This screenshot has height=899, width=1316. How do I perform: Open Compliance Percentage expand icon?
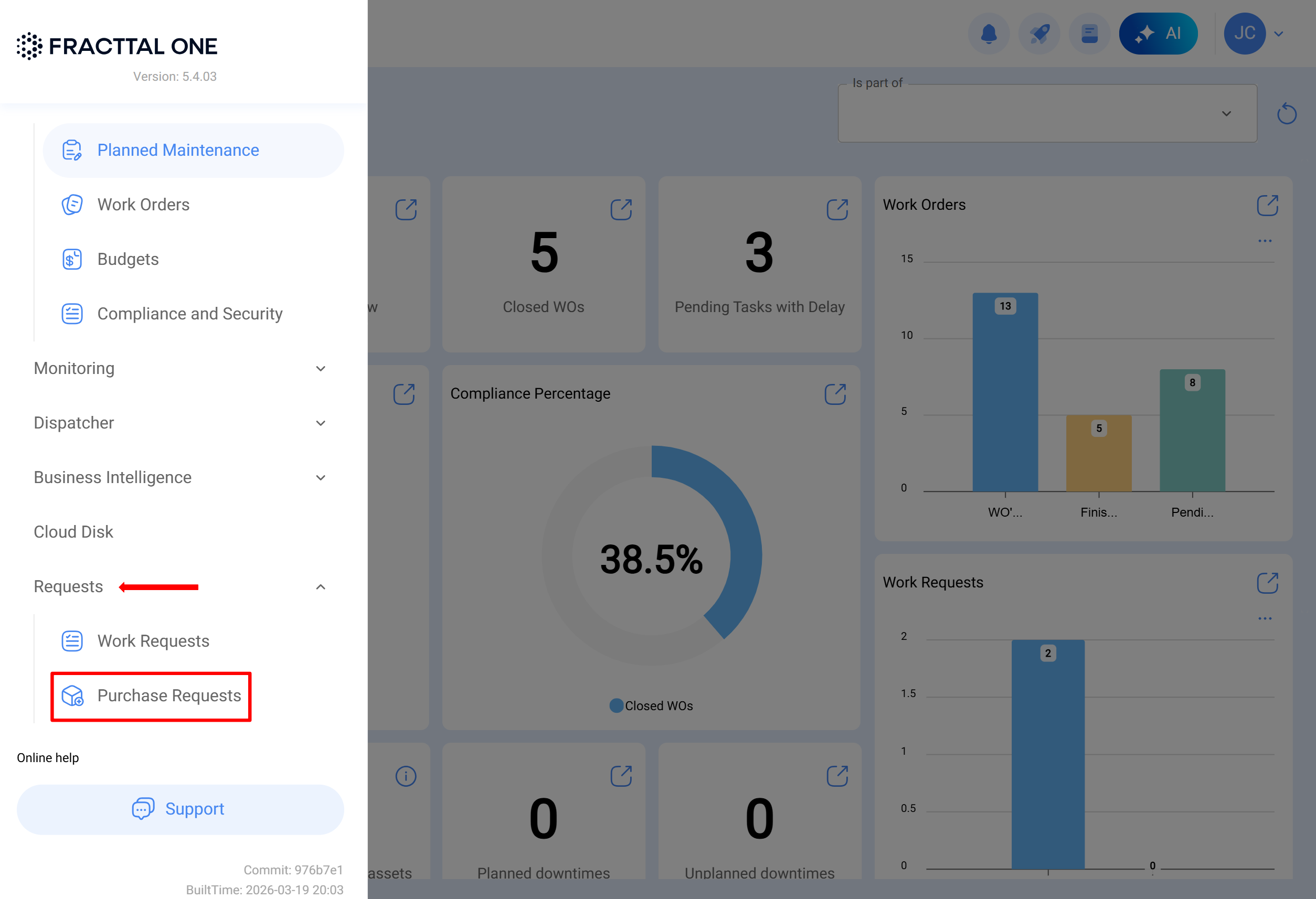click(x=835, y=394)
